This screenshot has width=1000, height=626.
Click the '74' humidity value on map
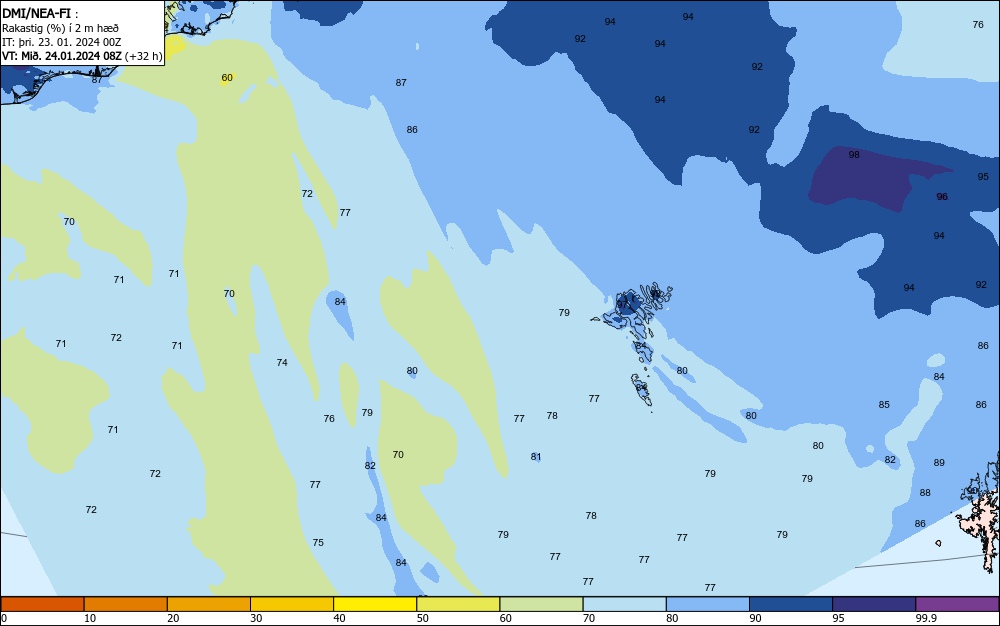tap(282, 362)
